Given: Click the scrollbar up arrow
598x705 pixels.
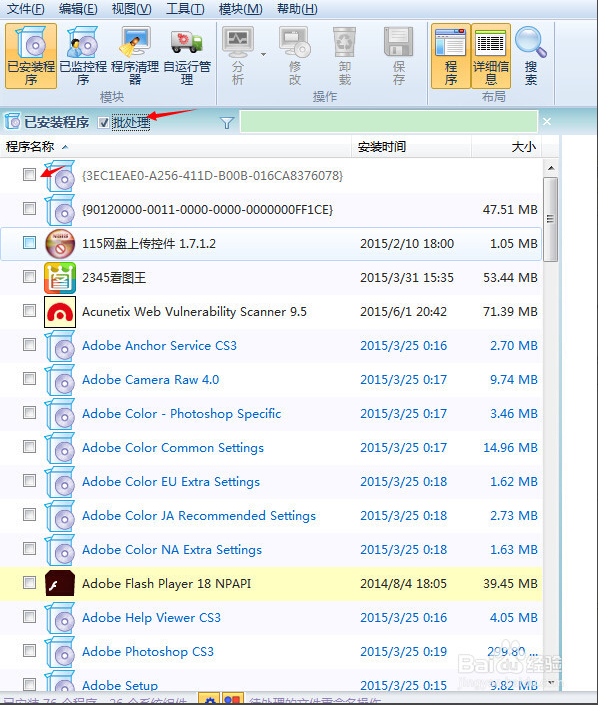Looking at the screenshot, I should (551, 168).
